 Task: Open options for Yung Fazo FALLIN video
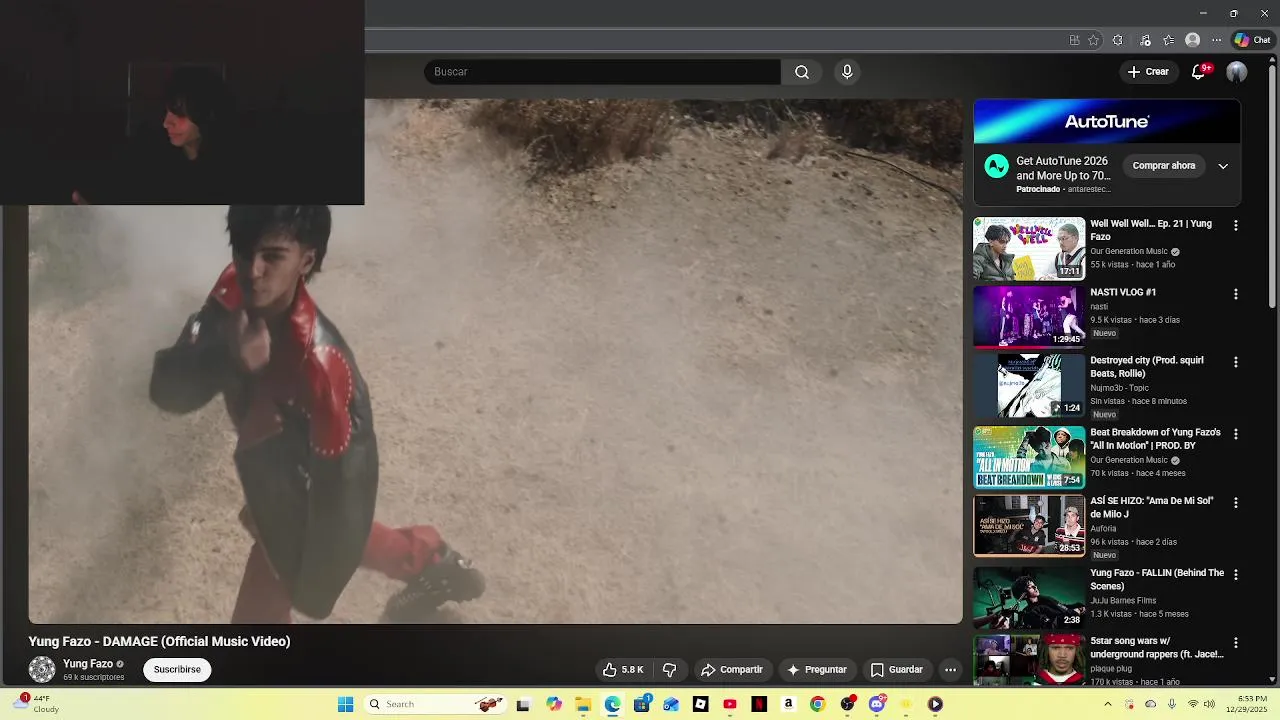coord(1236,575)
